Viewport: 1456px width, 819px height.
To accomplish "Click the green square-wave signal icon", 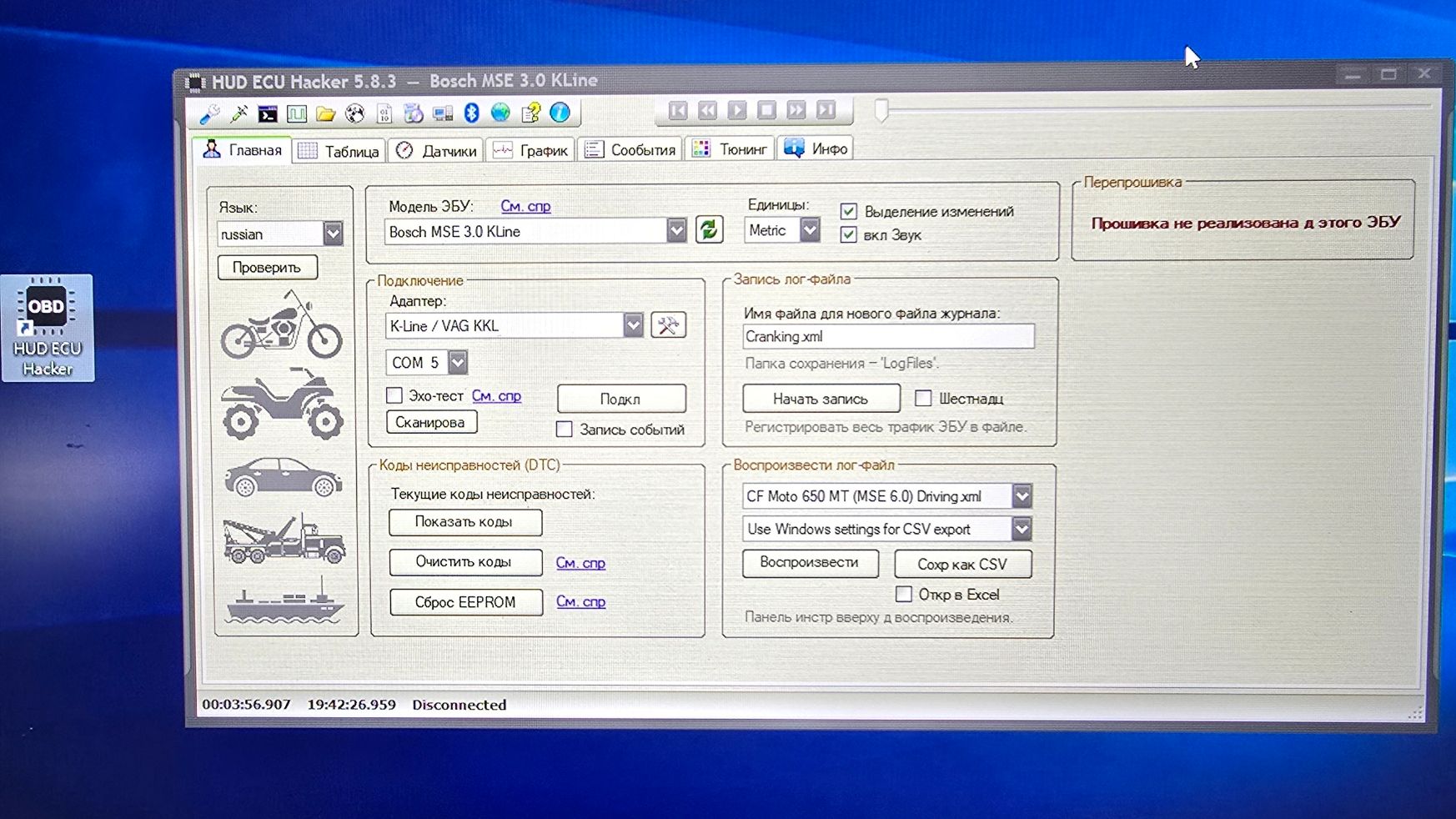I will pos(297,113).
